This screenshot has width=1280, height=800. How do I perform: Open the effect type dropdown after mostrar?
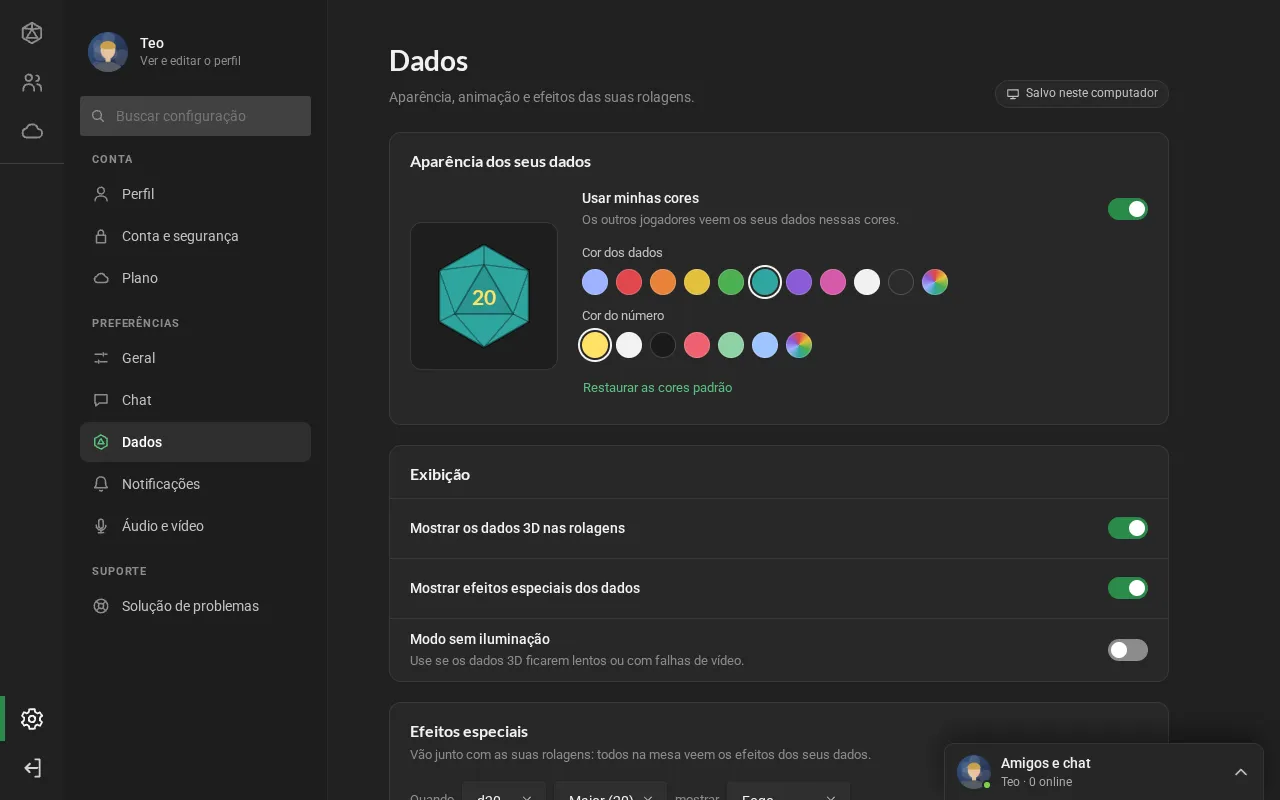pyautogui.click(x=789, y=791)
